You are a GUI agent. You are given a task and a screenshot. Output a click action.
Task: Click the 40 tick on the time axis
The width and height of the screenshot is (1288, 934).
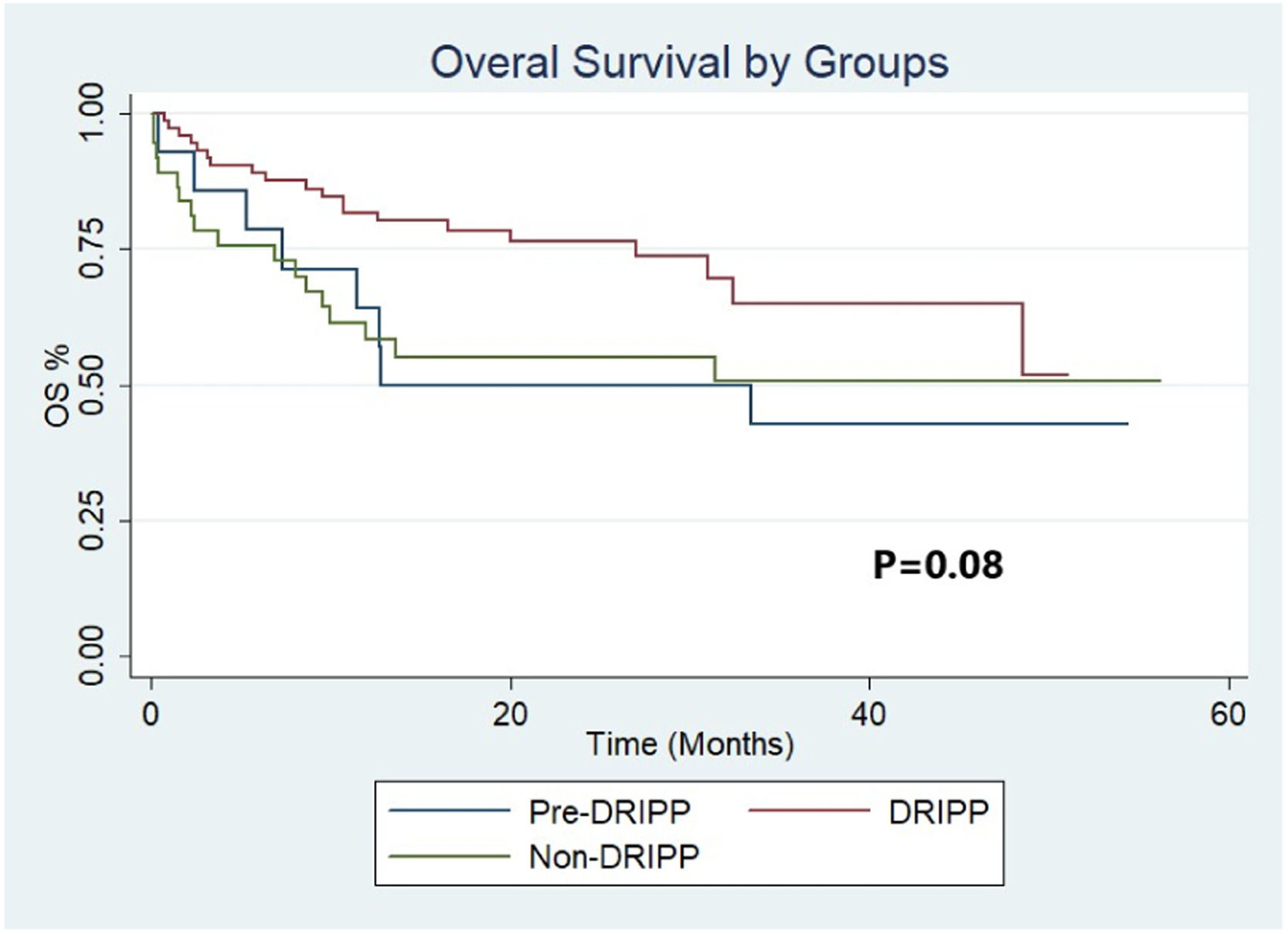[869, 715]
